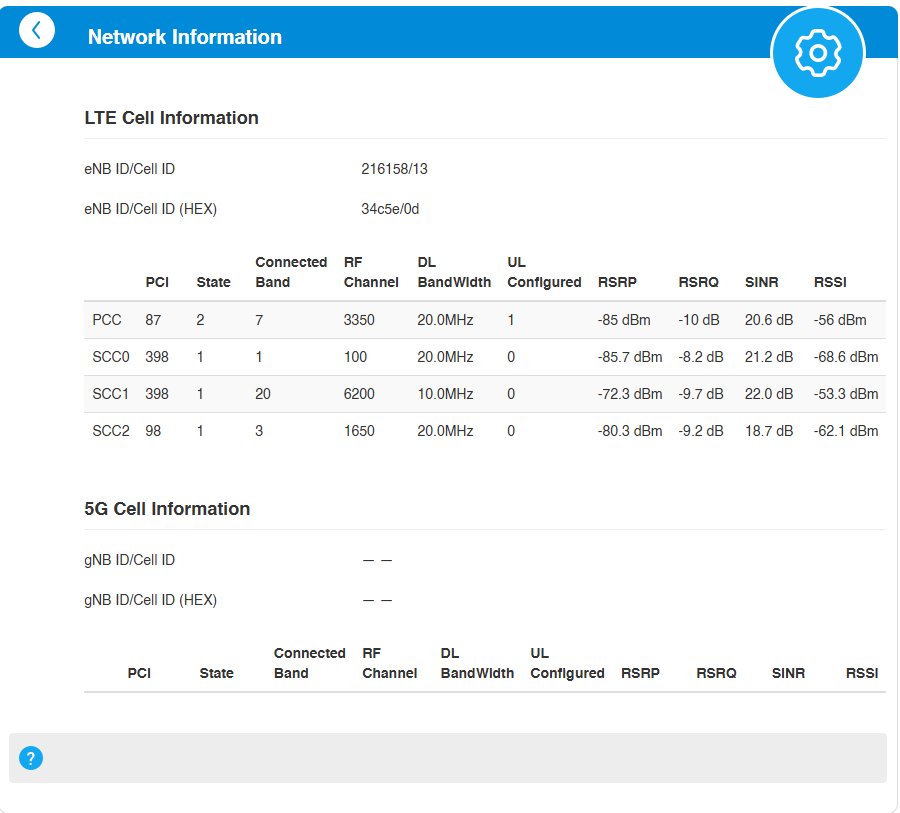Click the PCI header in 5G table
900x813 pixels.
139,673
